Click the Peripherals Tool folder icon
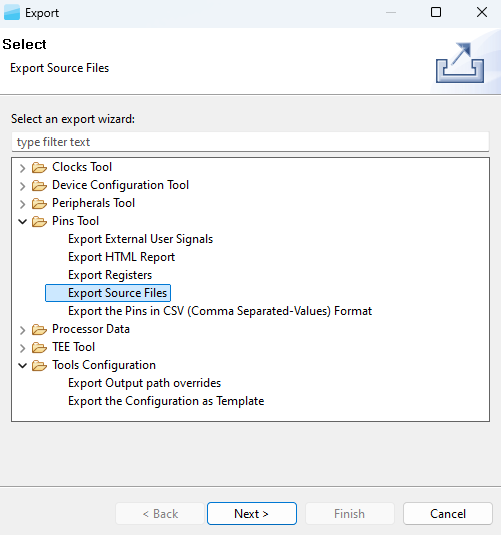Viewport: 501px width, 535px height. point(39,204)
